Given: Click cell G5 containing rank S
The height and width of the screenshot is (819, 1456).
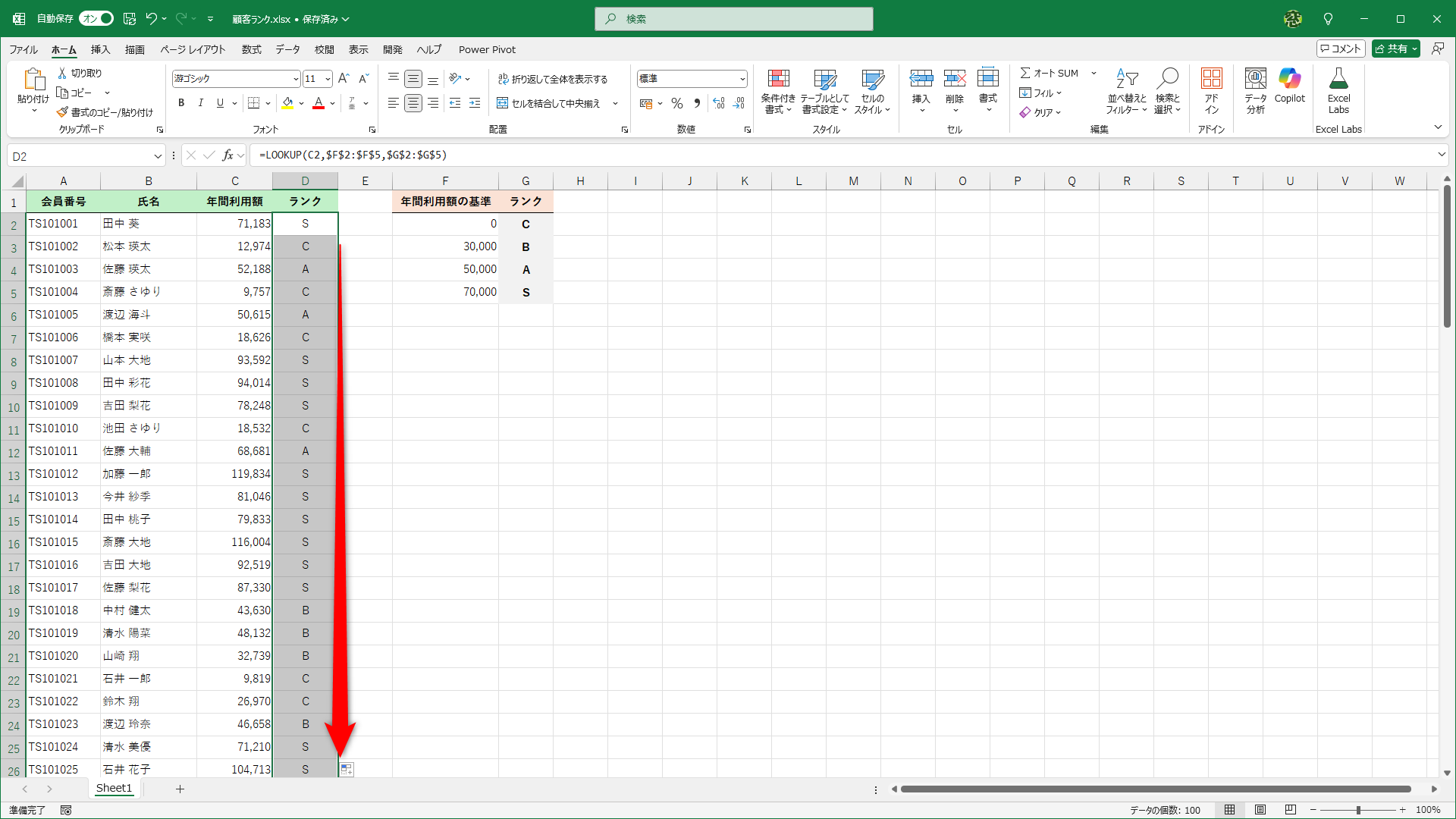Looking at the screenshot, I should pyautogui.click(x=526, y=292).
